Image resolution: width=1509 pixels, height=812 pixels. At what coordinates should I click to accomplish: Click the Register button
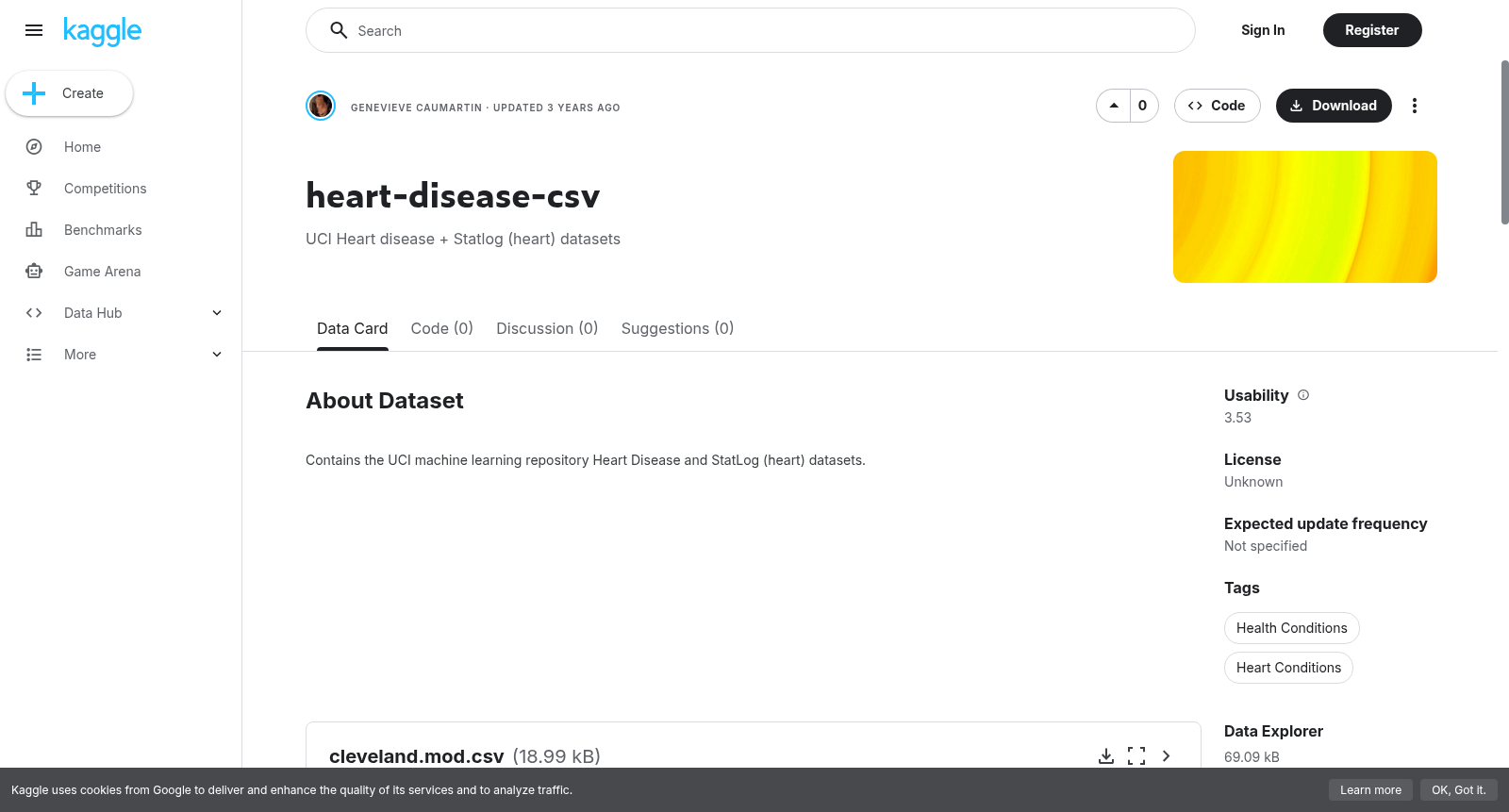tap(1372, 30)
